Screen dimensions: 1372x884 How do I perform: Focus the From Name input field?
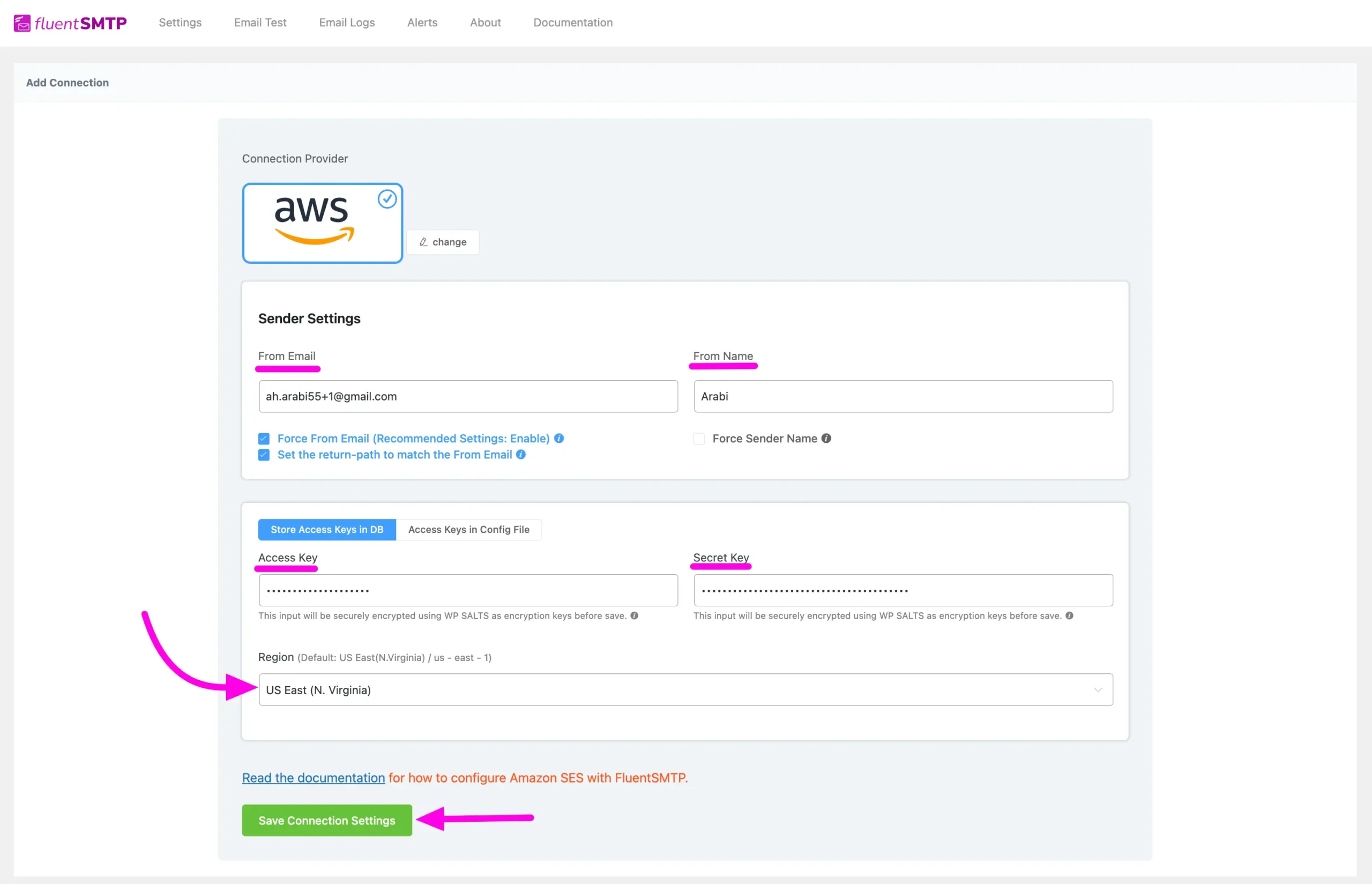[903, 397]
